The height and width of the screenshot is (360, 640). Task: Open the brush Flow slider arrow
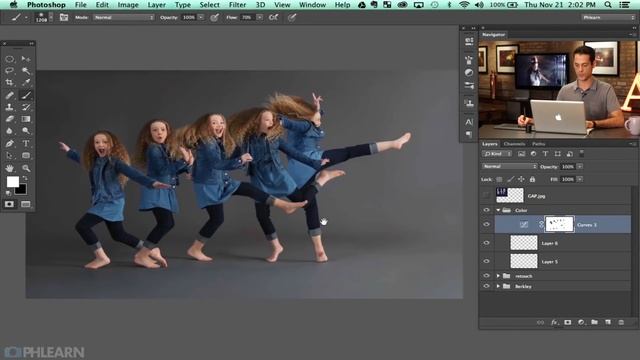pos(259,18)
